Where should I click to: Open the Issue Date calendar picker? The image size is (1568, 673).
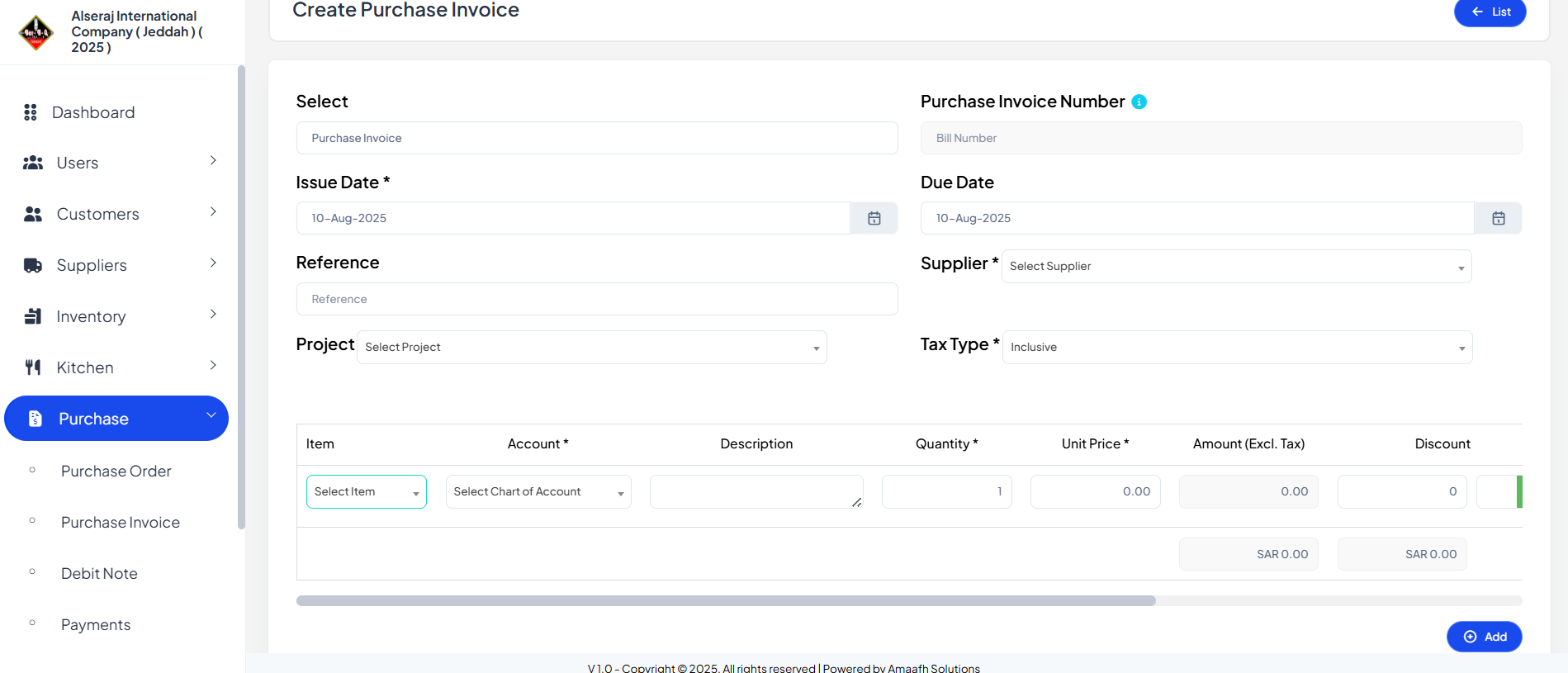[874, 218]
